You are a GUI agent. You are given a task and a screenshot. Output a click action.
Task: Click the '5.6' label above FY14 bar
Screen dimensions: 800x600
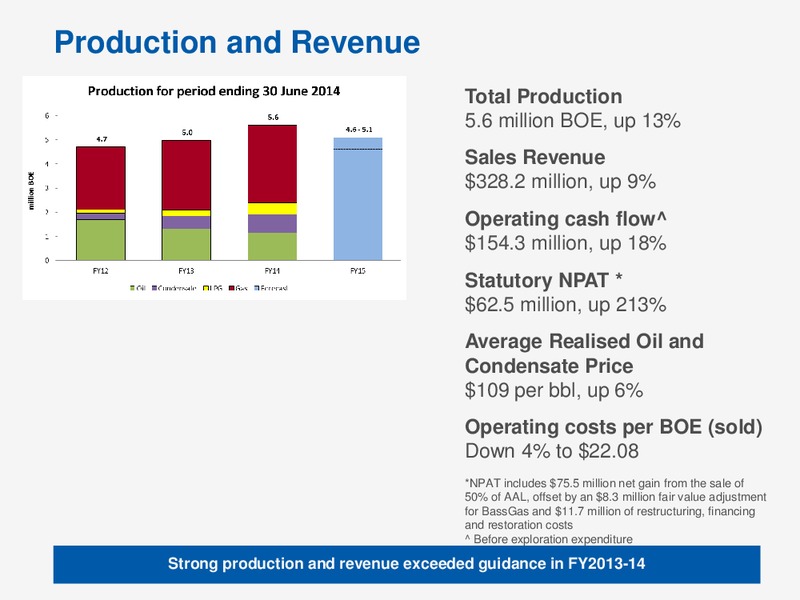pyautogui.click(x=273, y=117)
